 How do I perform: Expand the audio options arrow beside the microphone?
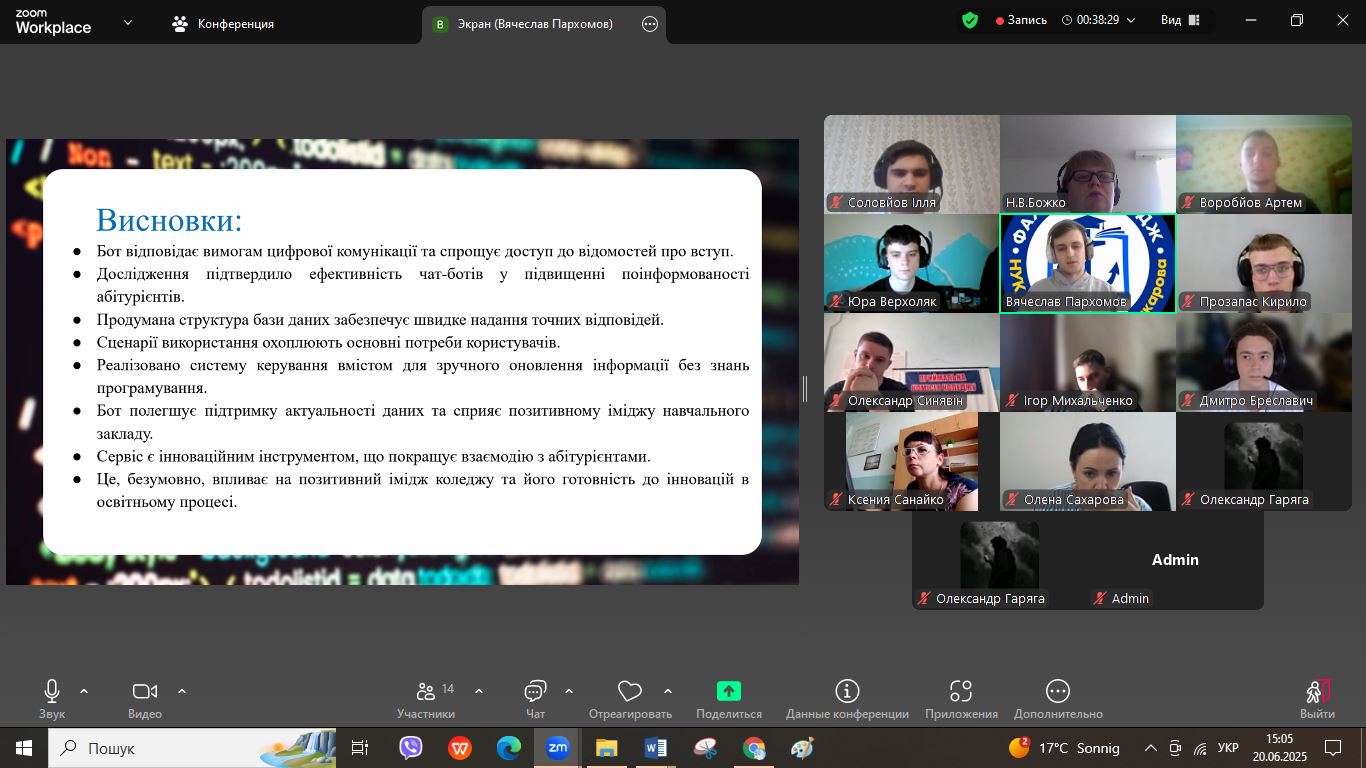(84, 691)
